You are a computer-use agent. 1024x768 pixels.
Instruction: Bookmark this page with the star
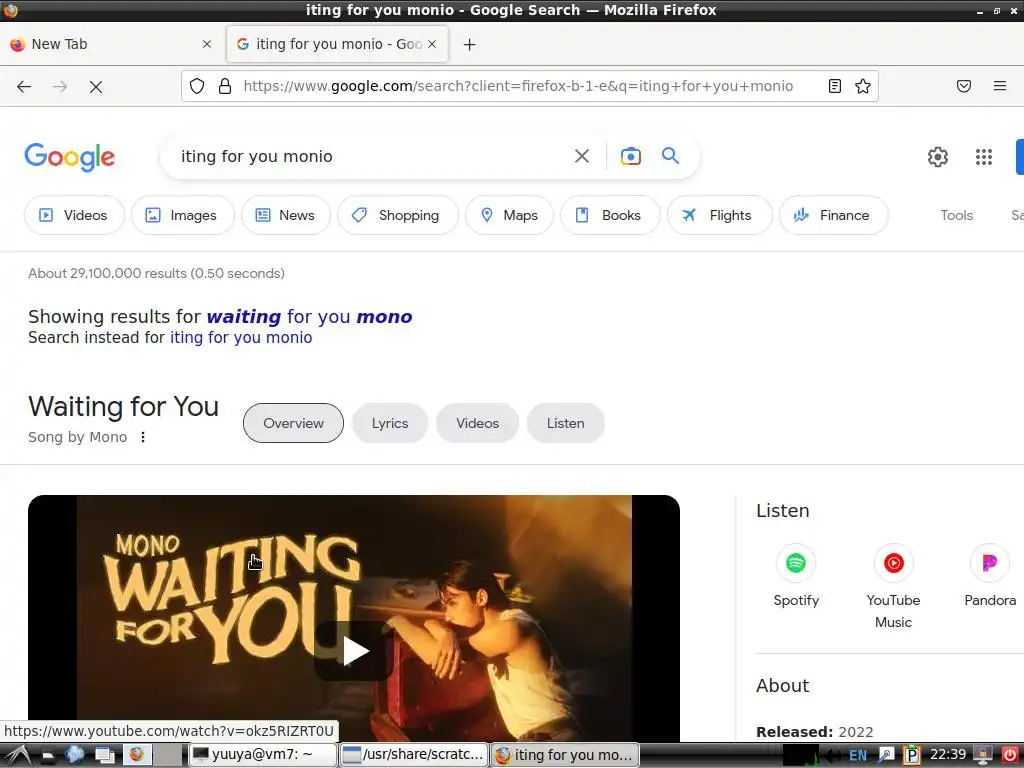click(863, 86)
